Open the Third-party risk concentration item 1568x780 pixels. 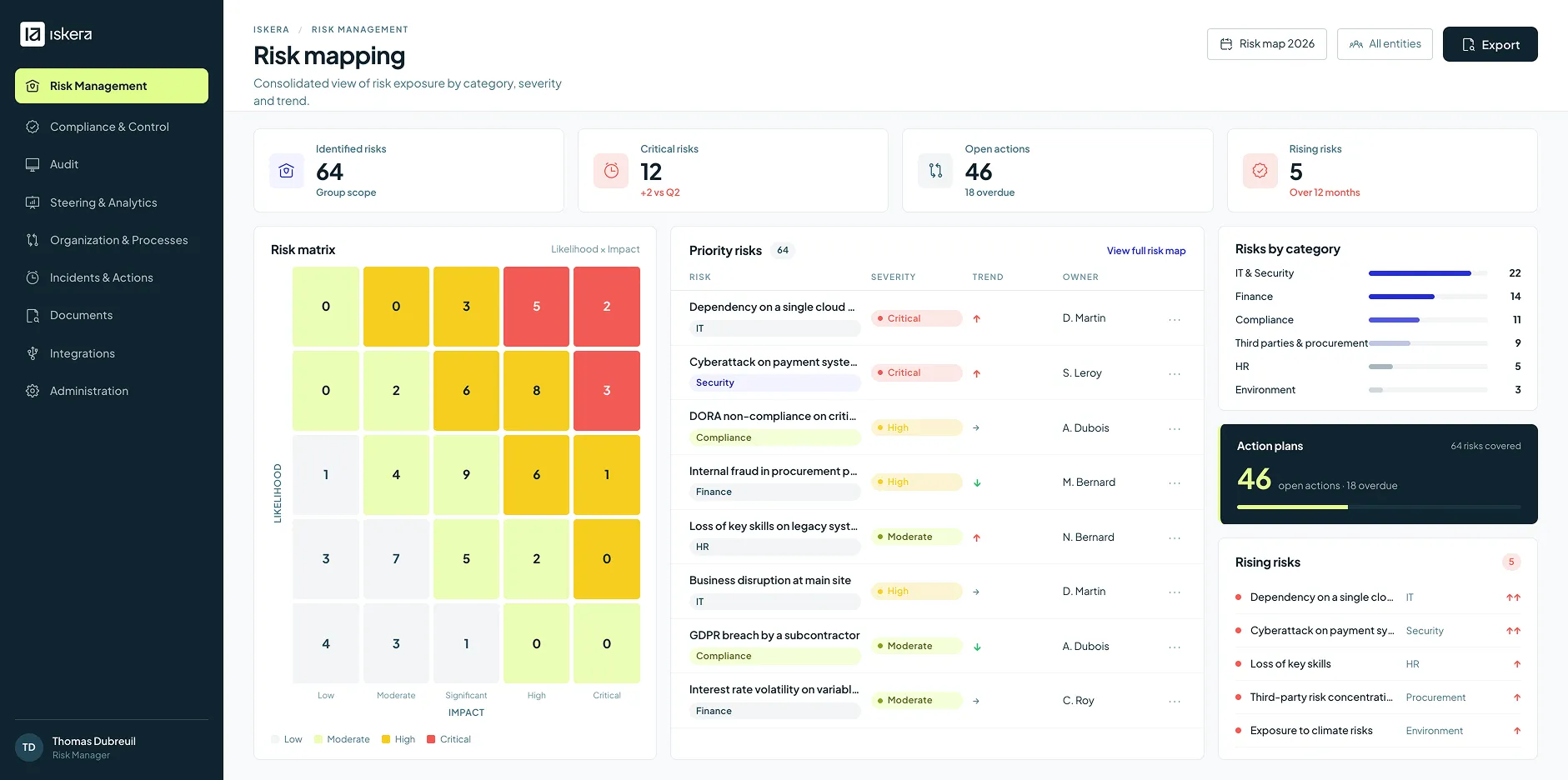[x=1378, y=697]
